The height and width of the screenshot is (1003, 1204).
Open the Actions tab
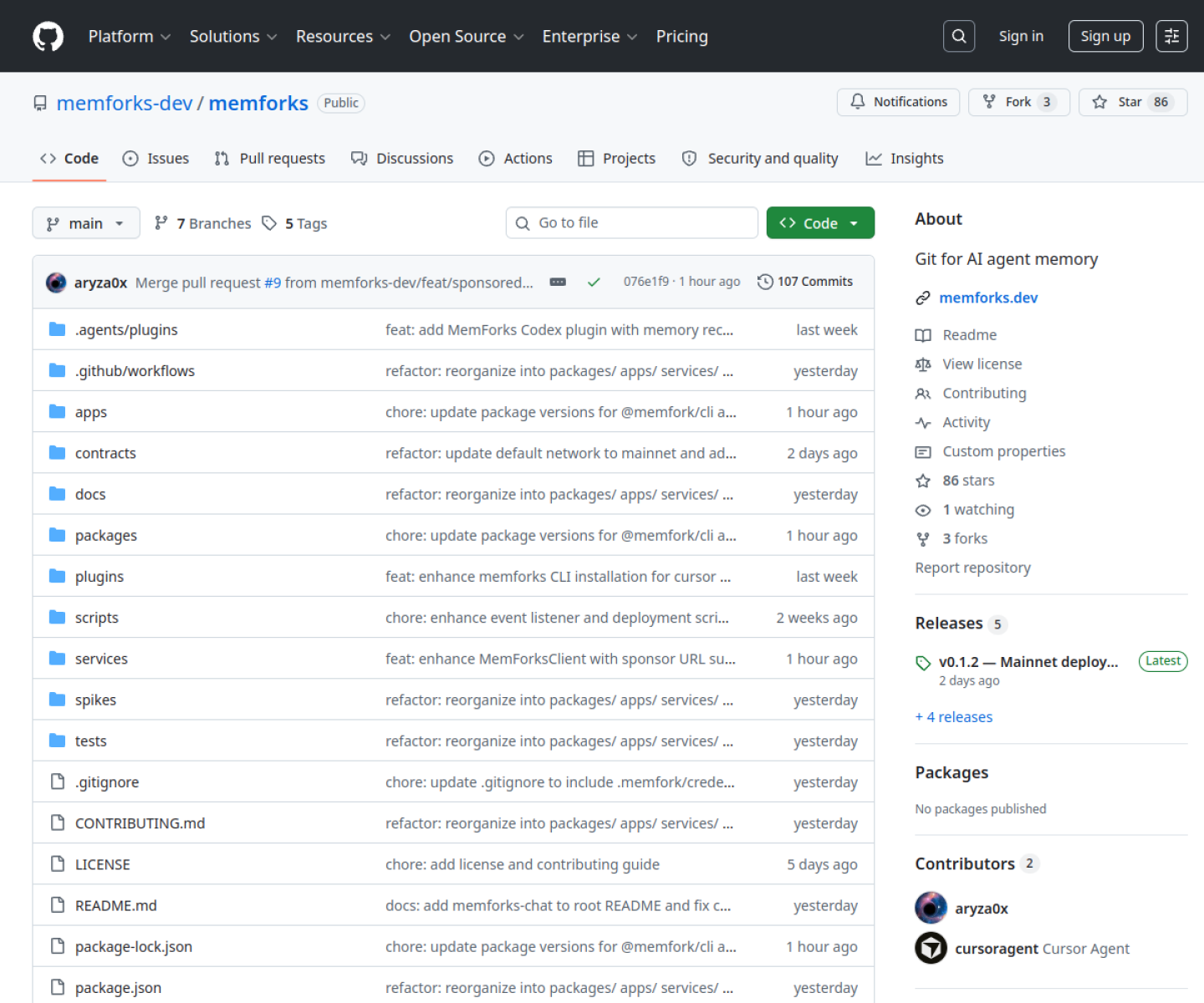515,159
